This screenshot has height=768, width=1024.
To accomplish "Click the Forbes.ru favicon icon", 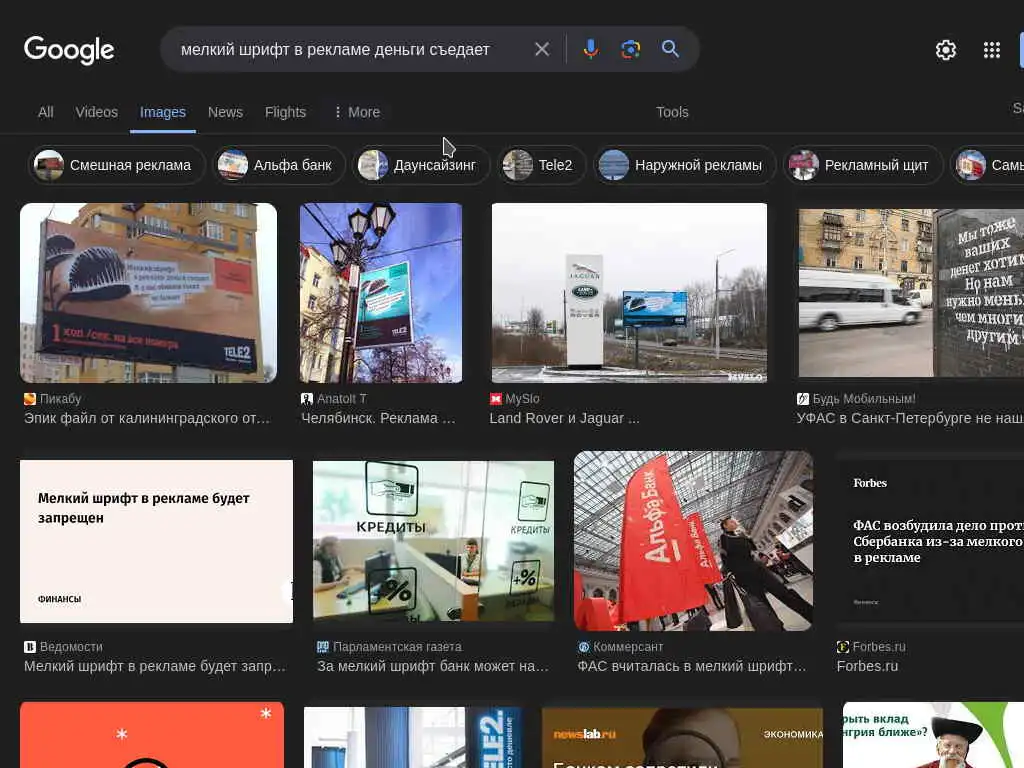I will coord(843,647).
